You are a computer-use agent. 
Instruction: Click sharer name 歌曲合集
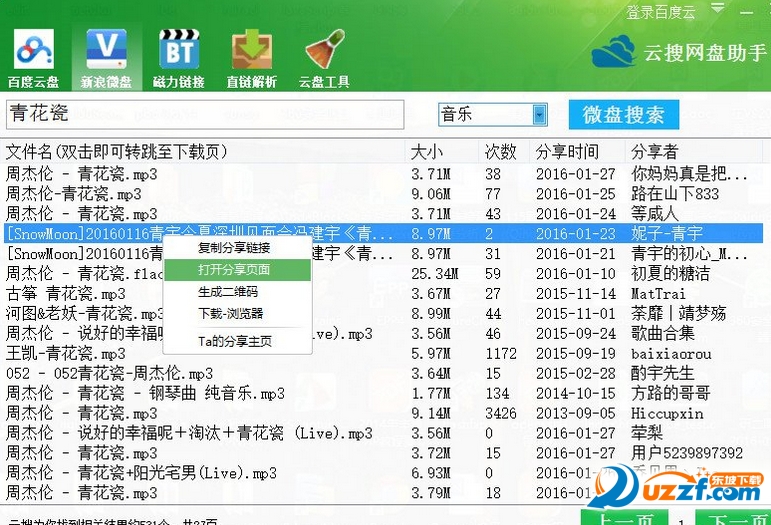coord(662,333)
